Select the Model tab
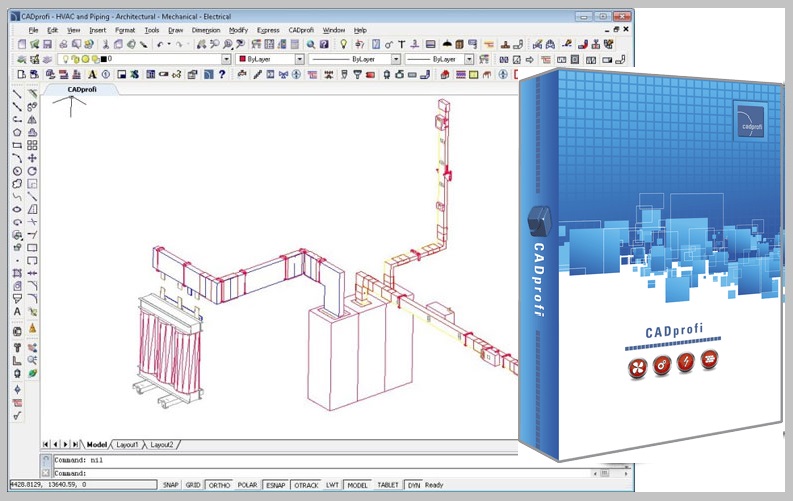Viewport: 793px width, 501px height. (x=97, y=444)
